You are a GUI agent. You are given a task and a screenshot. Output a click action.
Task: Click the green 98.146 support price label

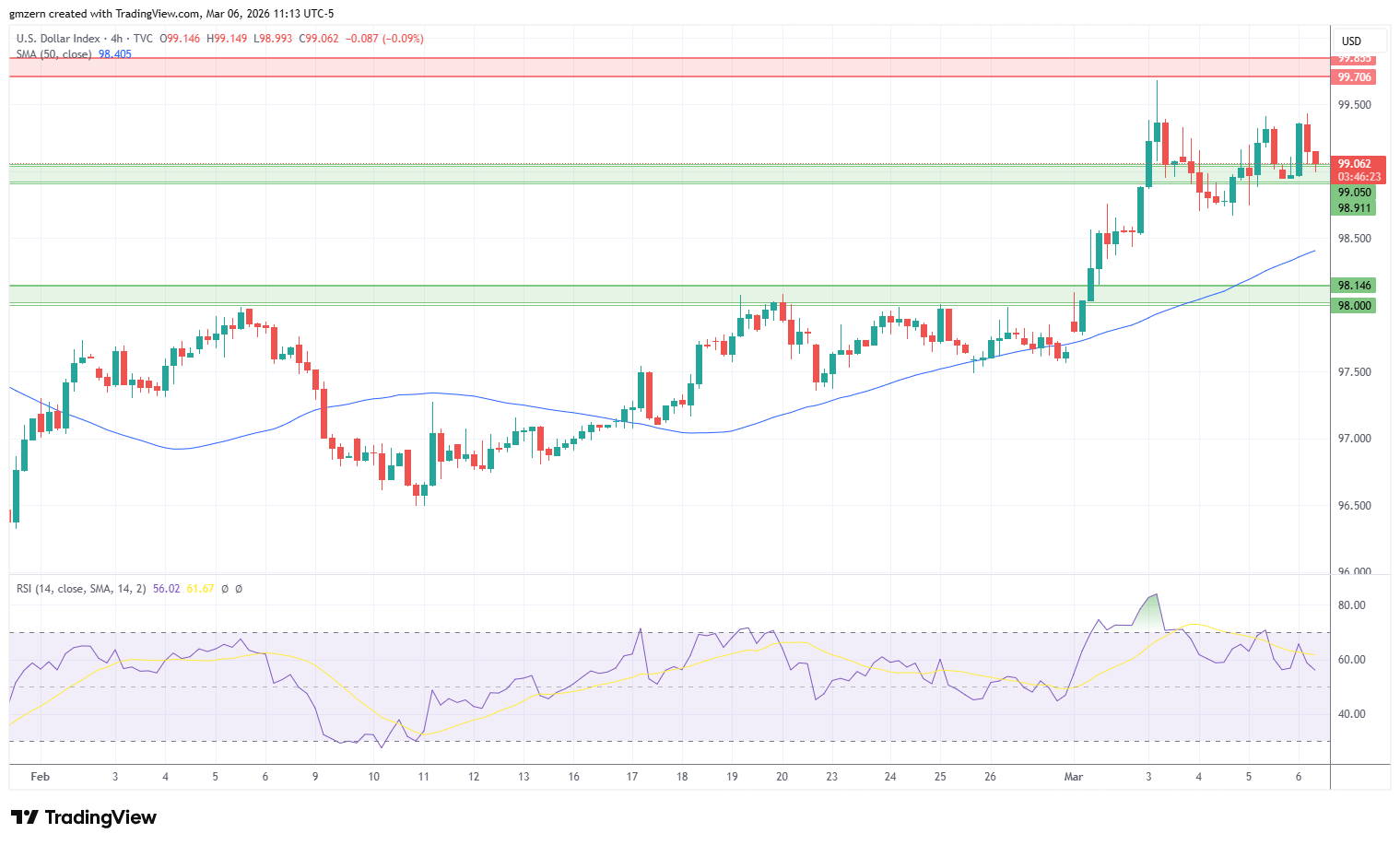(x=1355, y=286)
